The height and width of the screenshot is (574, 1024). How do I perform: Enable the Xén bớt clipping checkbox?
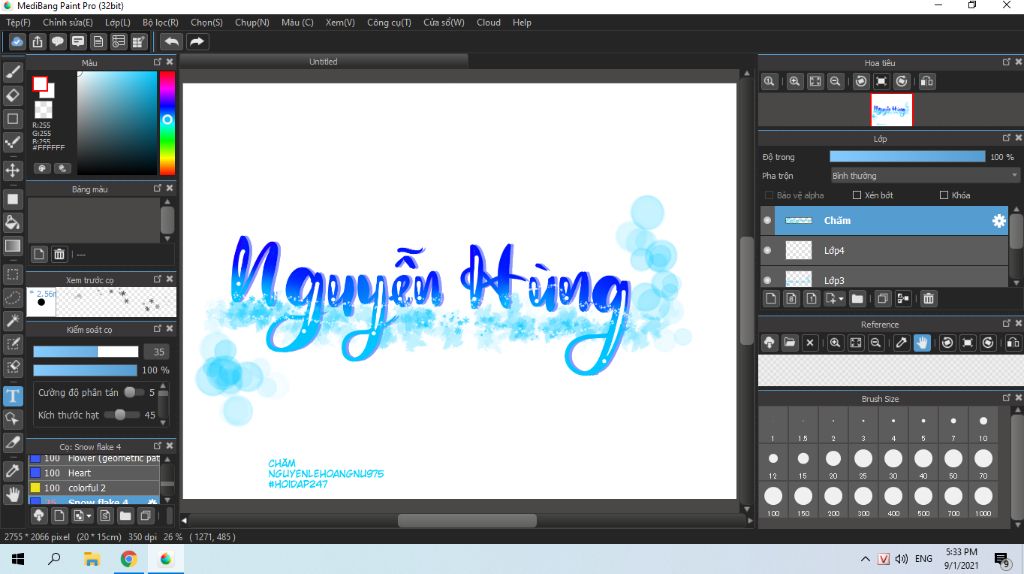pyautogui.click(x=857, y=195)
